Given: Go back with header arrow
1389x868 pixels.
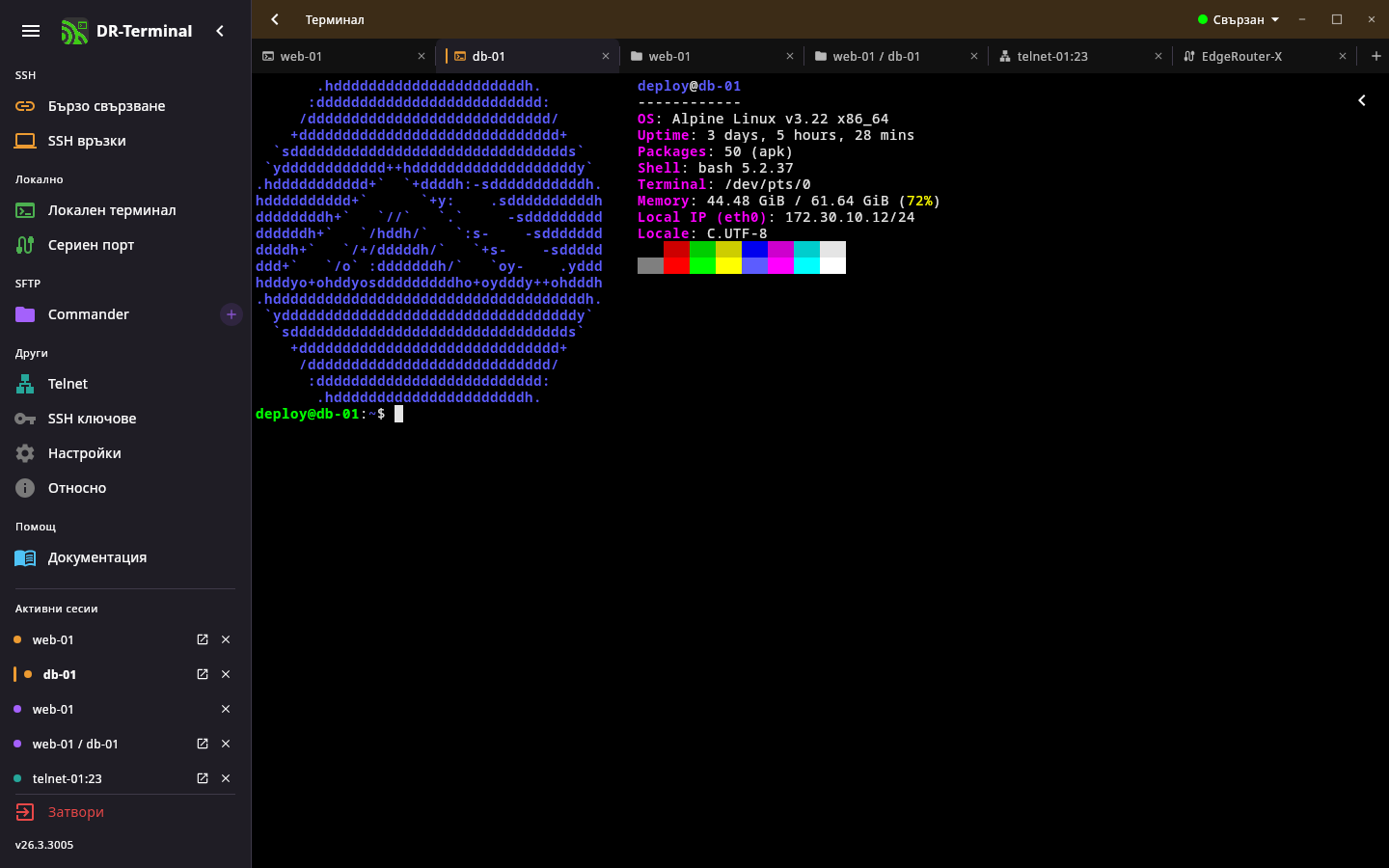Looking at the screenshot, I should point(275,19).
